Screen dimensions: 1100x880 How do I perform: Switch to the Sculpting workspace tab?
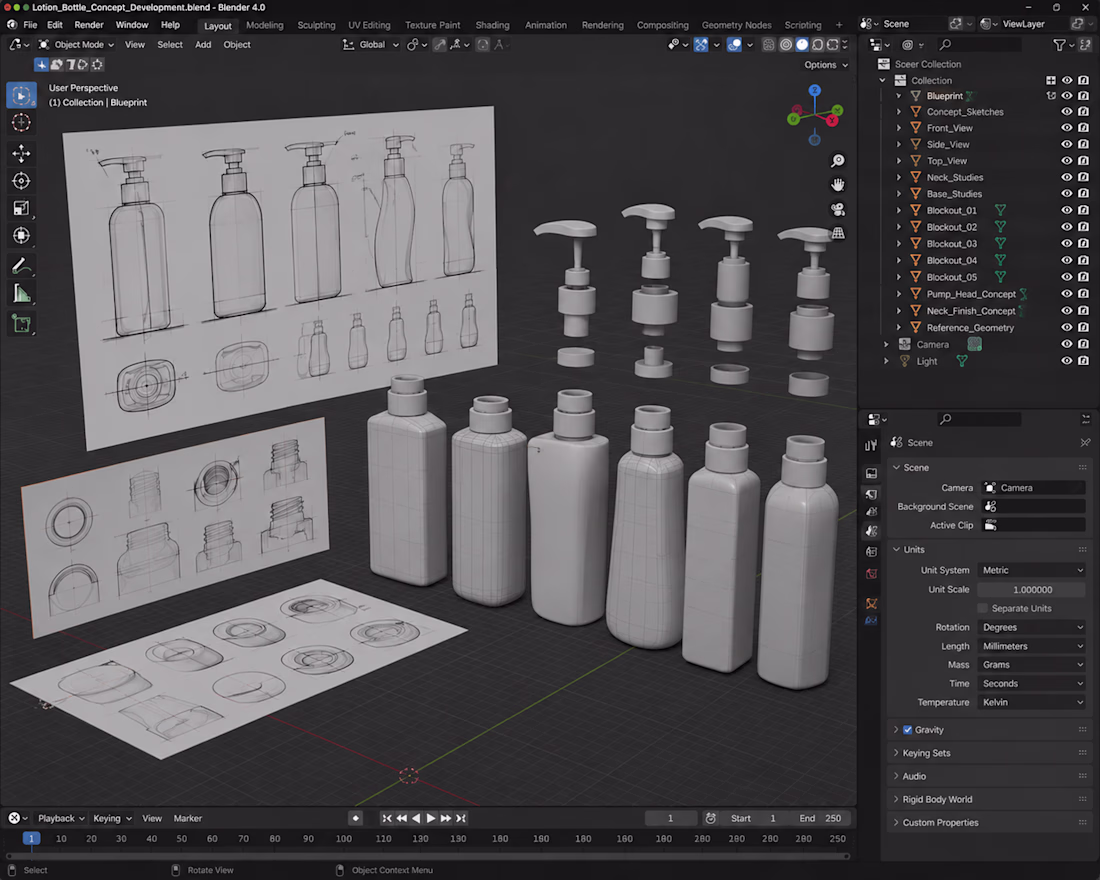click(x=316, y=25)
